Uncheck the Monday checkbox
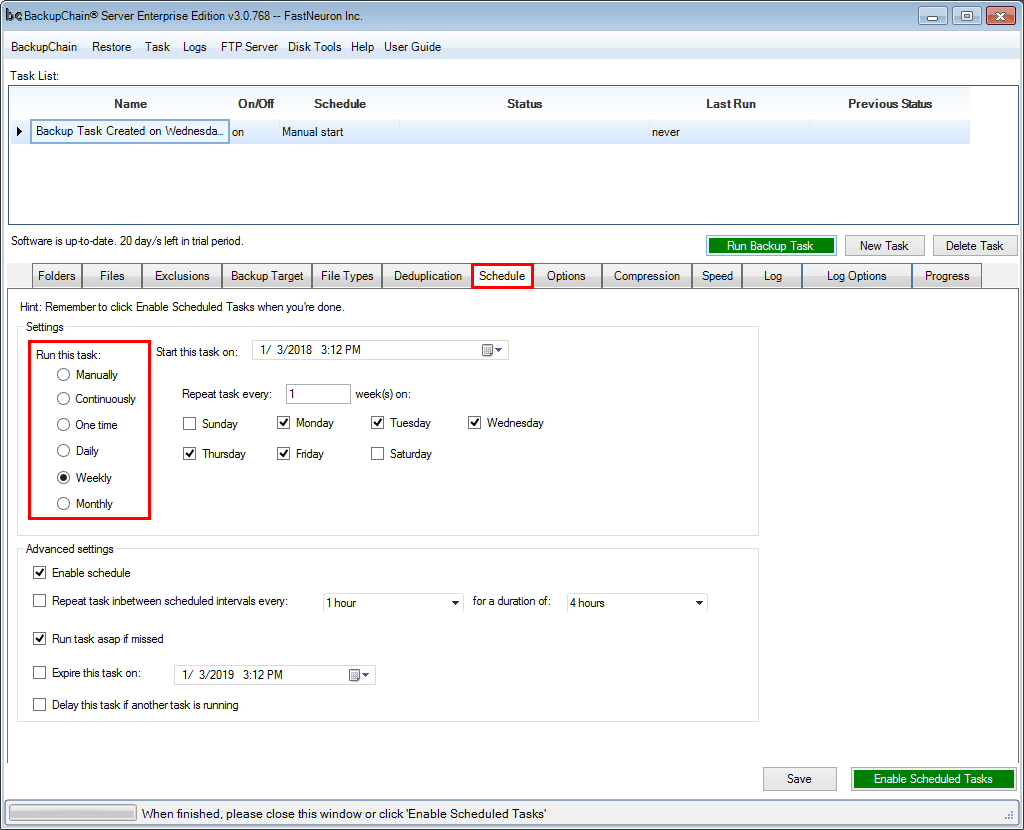1024x830 pixels. (283, 423)
